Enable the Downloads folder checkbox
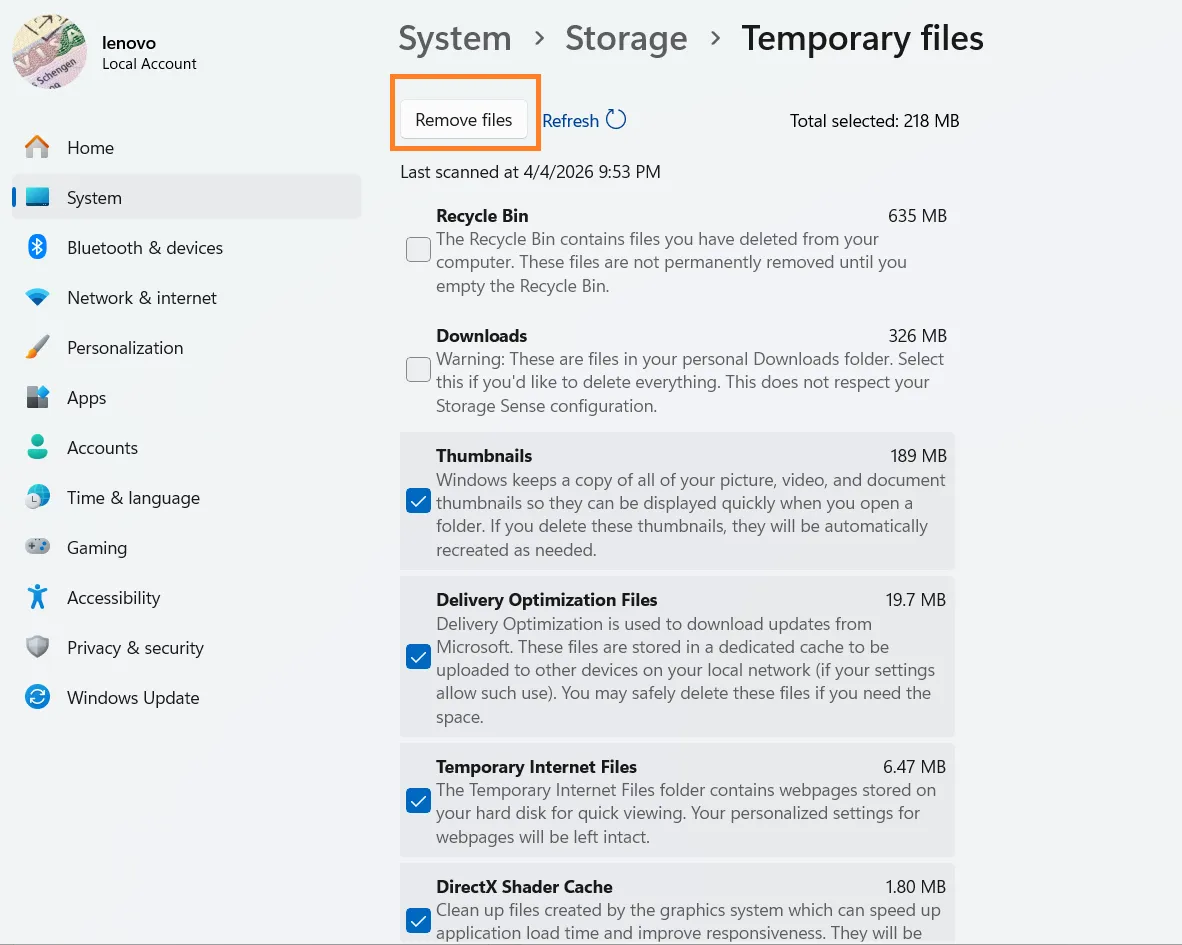The width and height of the screenshot is (1182, 945). point(418,369)
